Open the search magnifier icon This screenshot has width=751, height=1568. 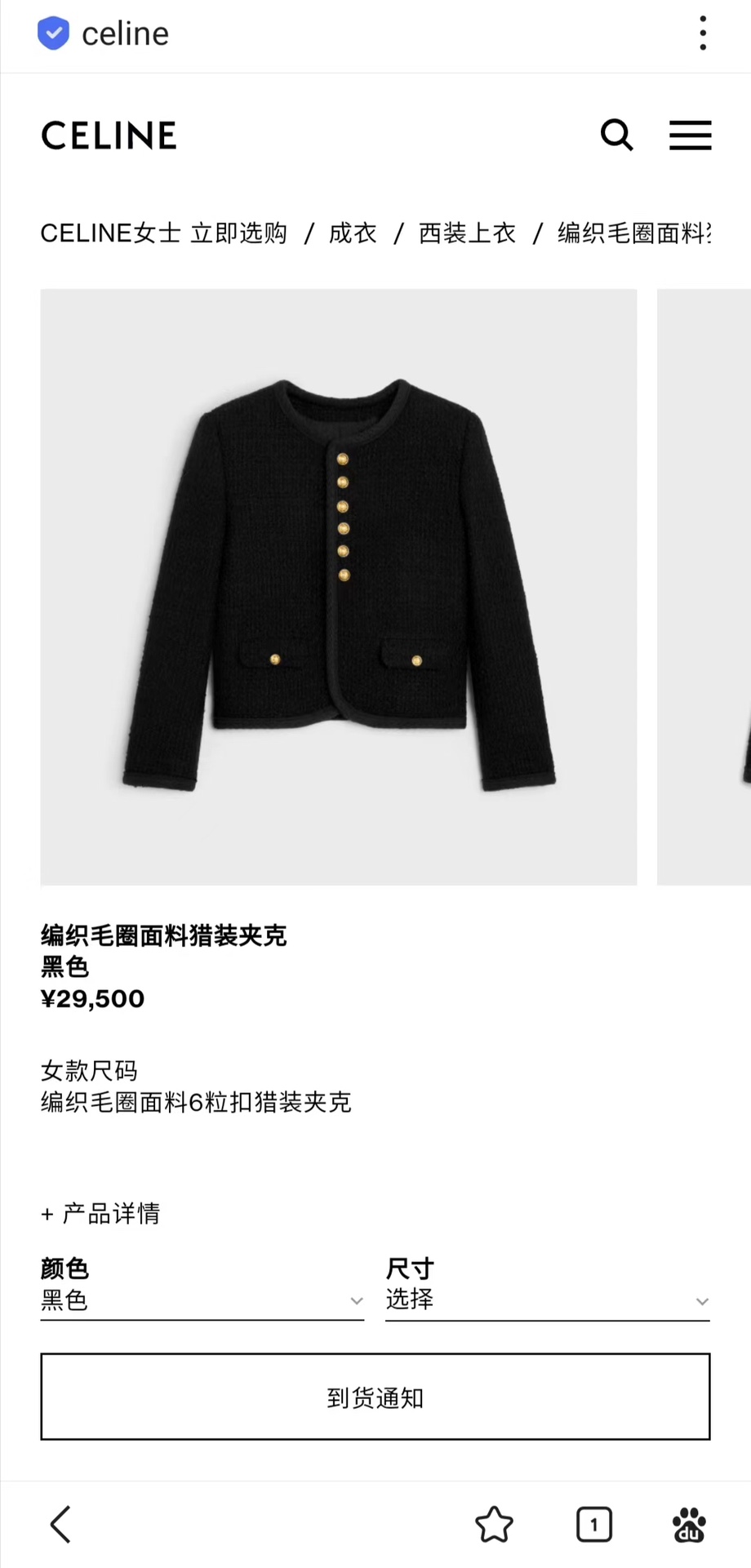(x=617, y=135)
